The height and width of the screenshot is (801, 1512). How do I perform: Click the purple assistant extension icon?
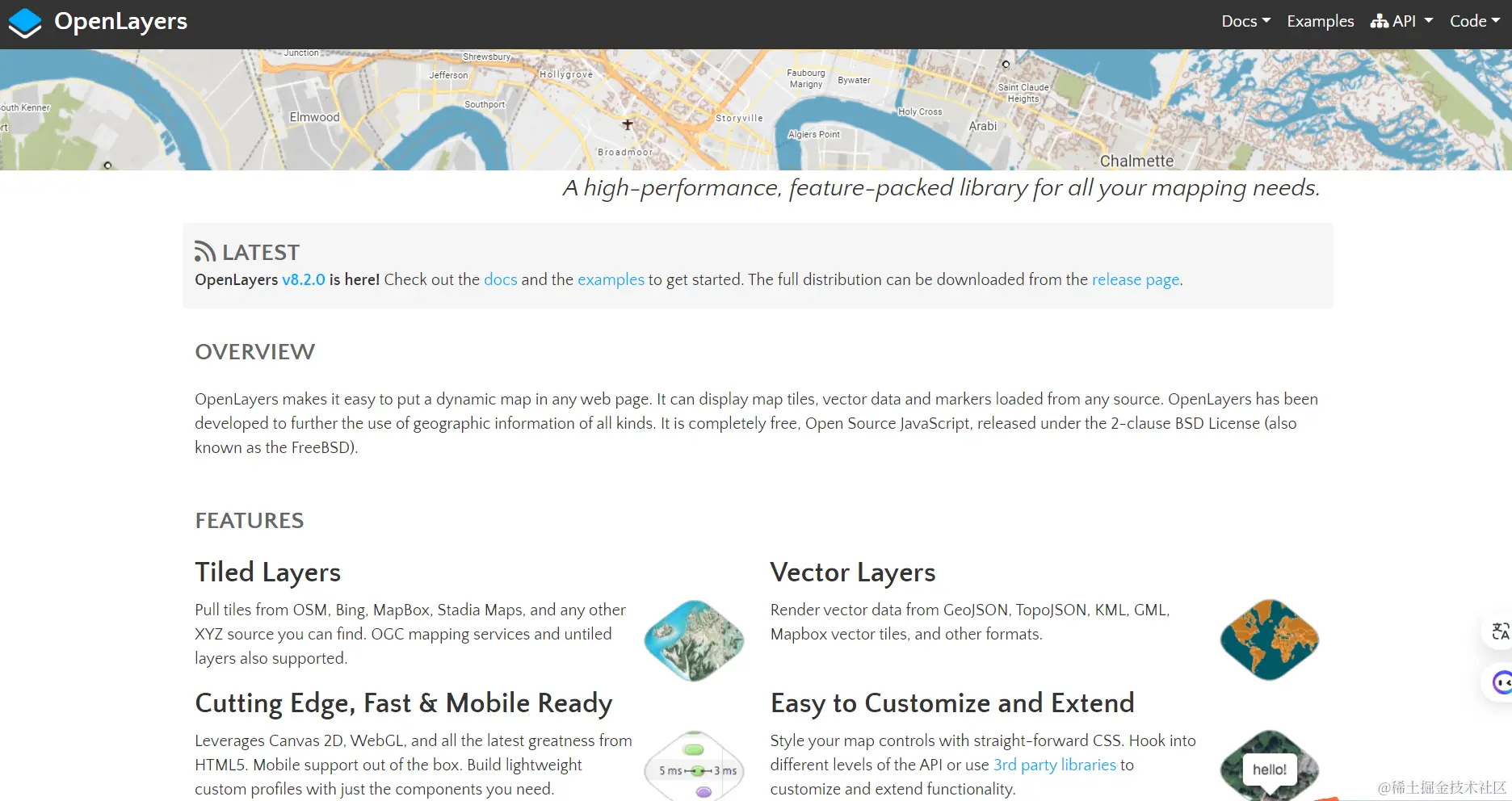(1501, 683)
